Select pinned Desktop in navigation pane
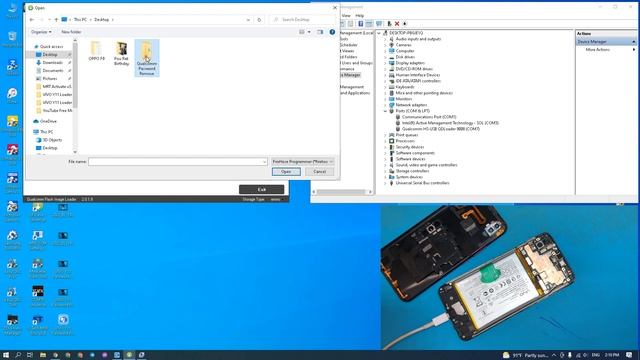640x360 pixels. pyautogui.click(x=50, y=54)
